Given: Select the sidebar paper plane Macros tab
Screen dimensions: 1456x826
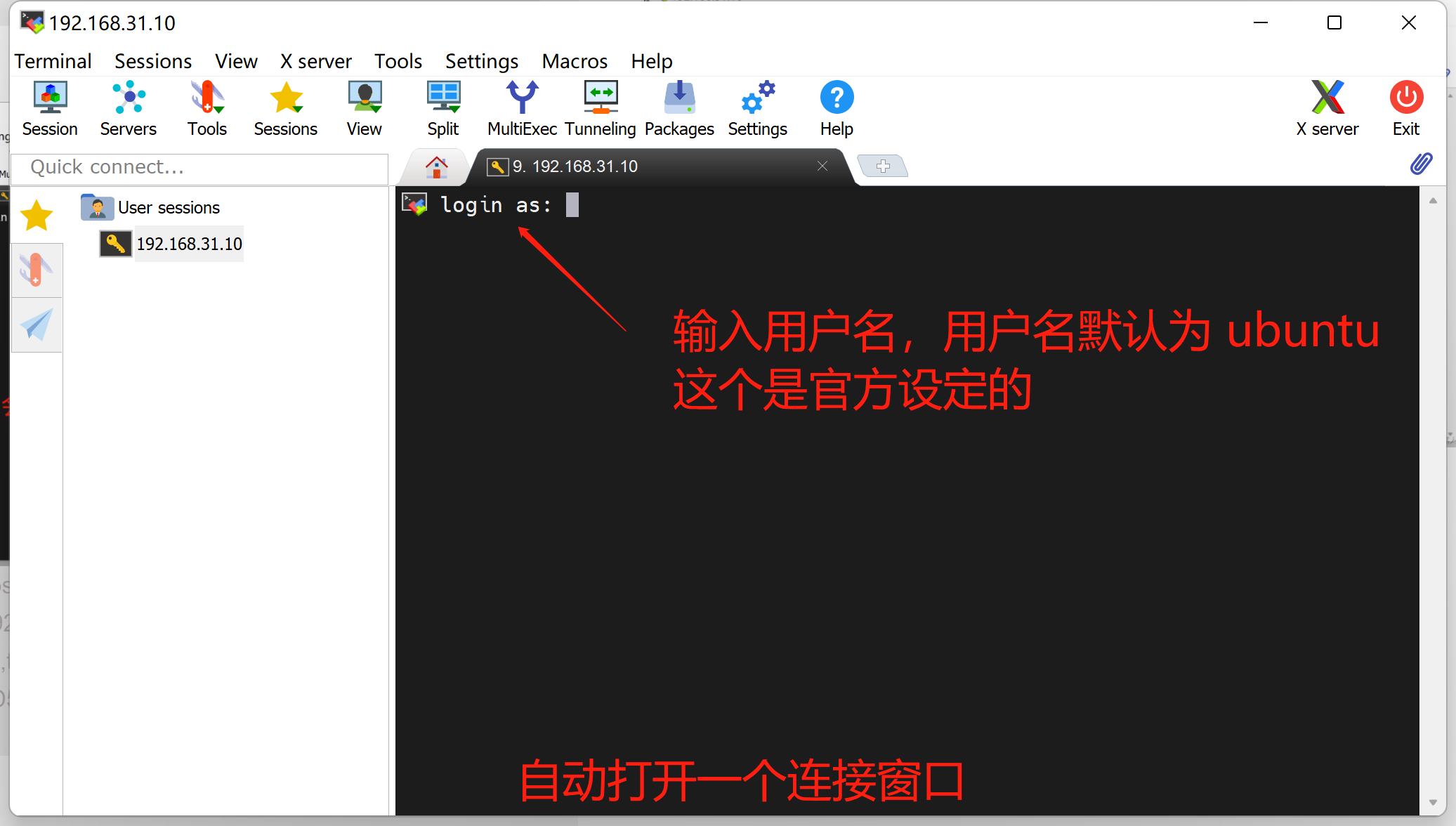Looking at the screenshot, I should click(36, 324).
